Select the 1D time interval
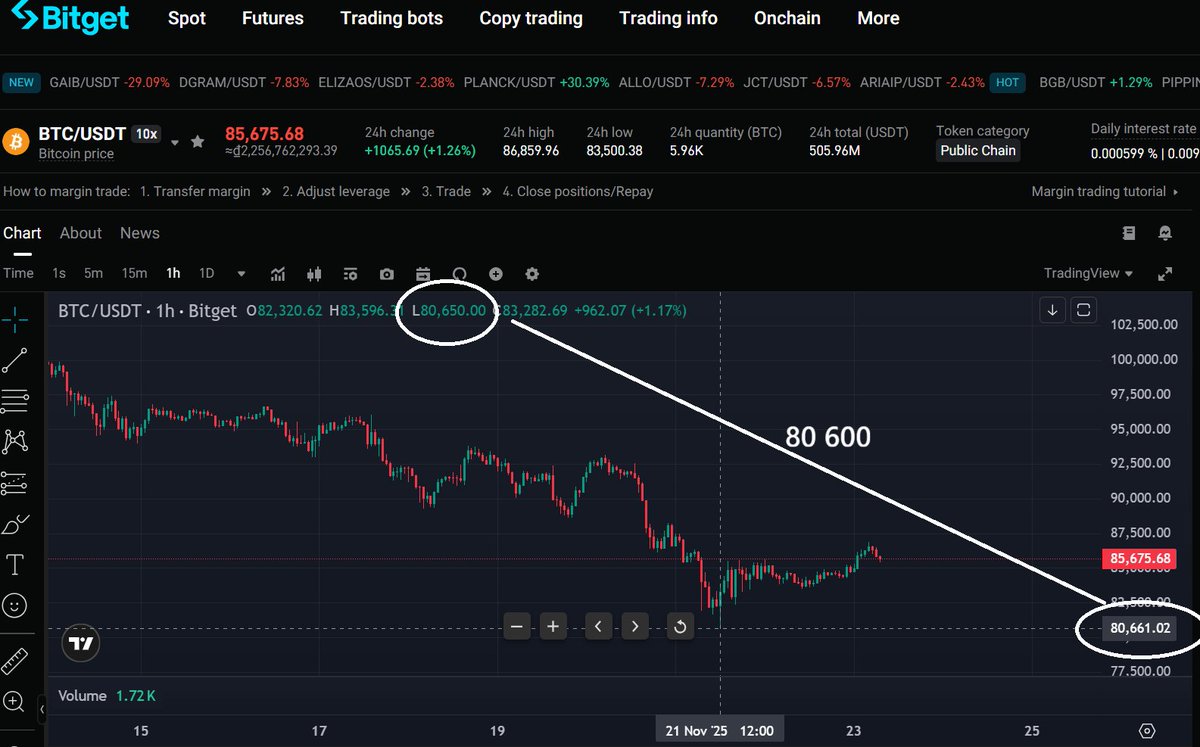 tap(206, 273)
